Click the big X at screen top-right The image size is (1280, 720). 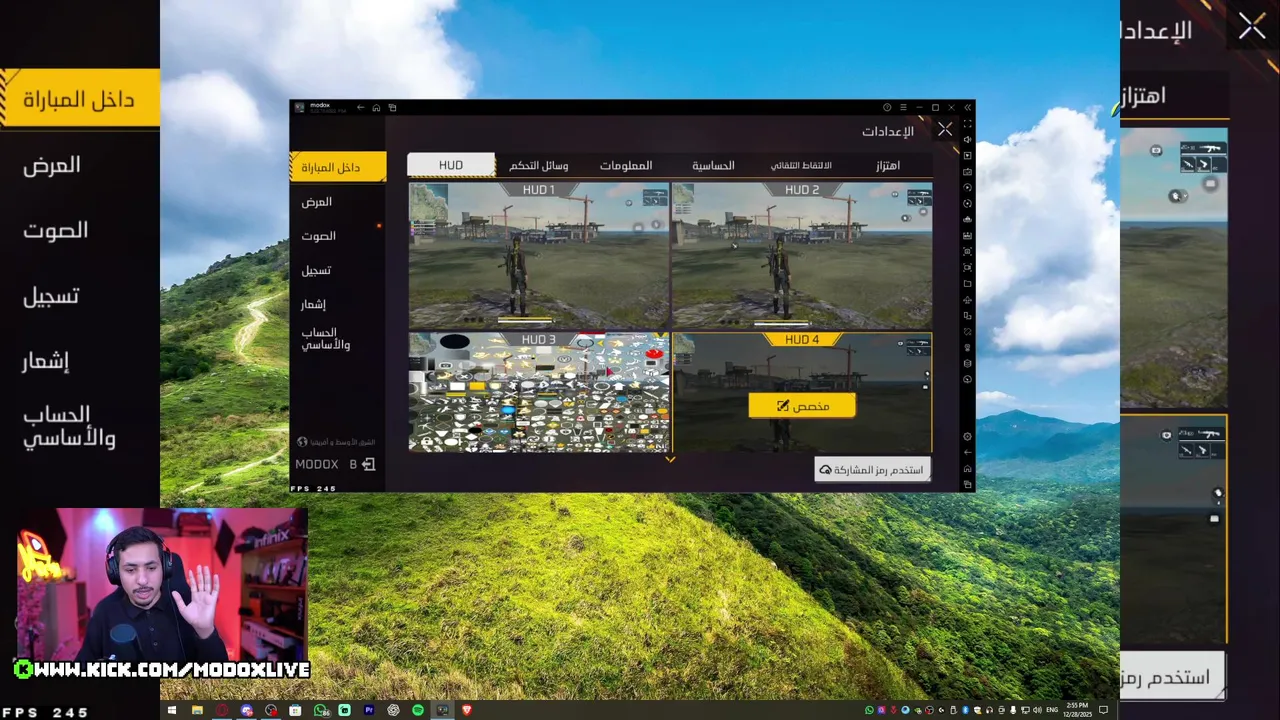[1252, 27]
